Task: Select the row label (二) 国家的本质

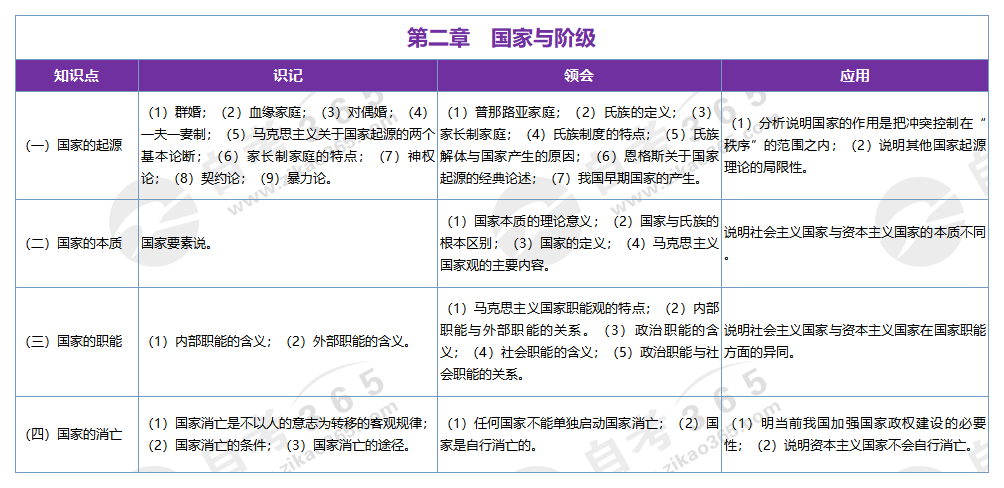Action: (76, 242)
